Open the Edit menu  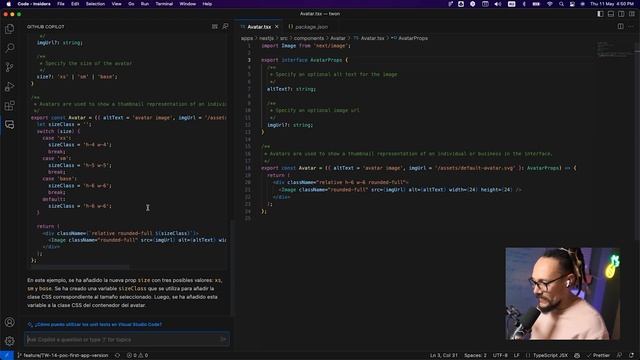coord(75,4)
